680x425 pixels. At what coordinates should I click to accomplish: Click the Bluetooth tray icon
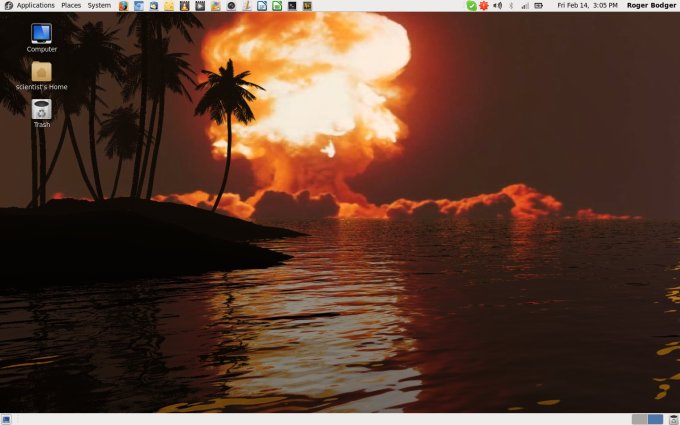click(x=511, y=6)
